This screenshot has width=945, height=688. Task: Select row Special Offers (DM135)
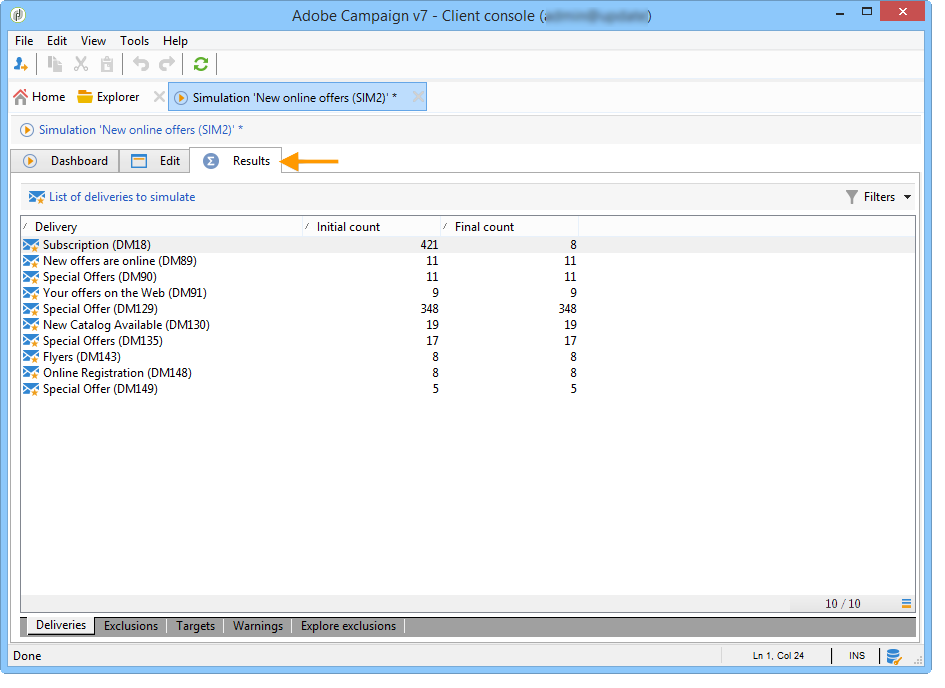point(468,342)
